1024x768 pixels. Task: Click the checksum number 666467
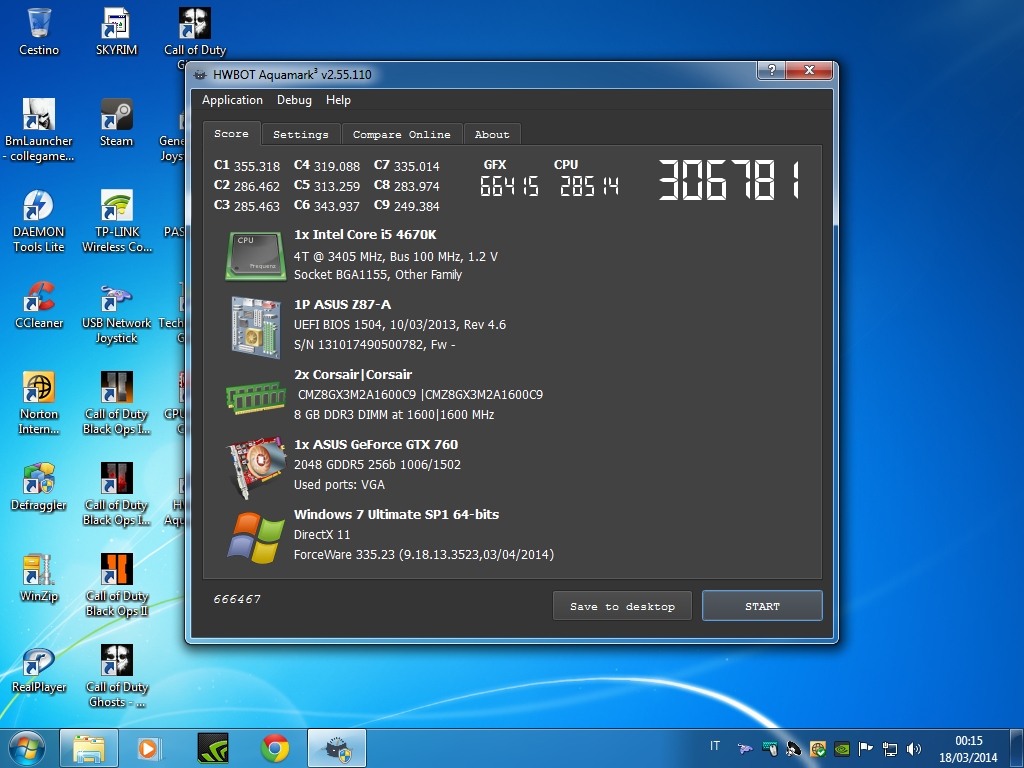coord(237,599)
